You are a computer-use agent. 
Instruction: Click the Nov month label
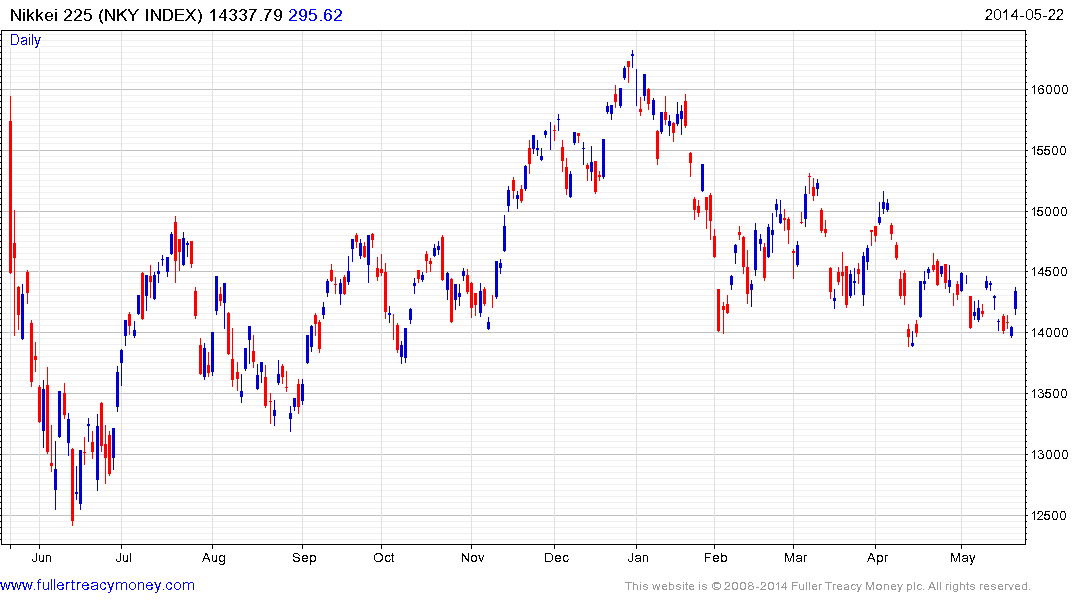click(x=472, y=557)
